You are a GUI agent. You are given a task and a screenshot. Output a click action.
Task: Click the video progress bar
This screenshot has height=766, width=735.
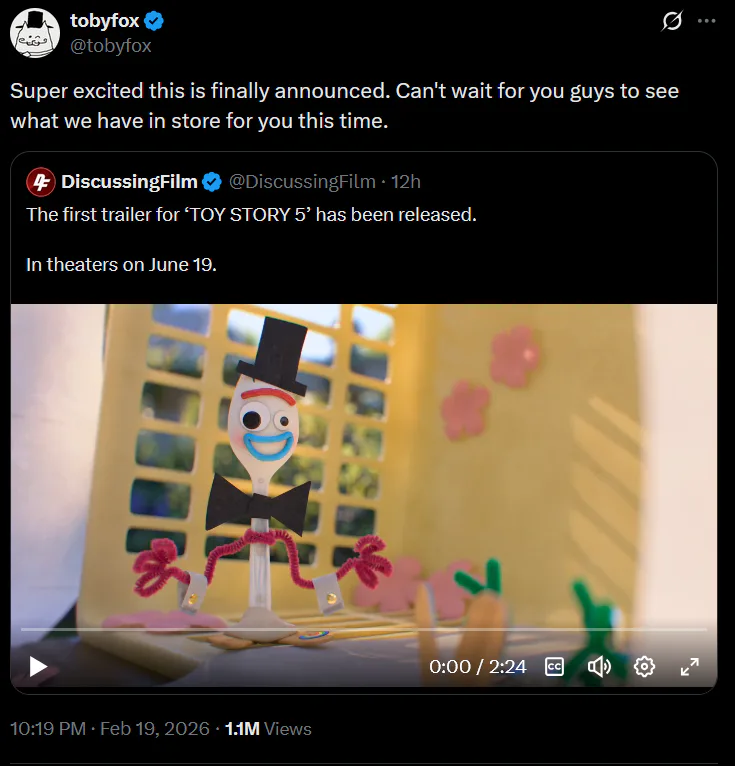click(364, 630)
